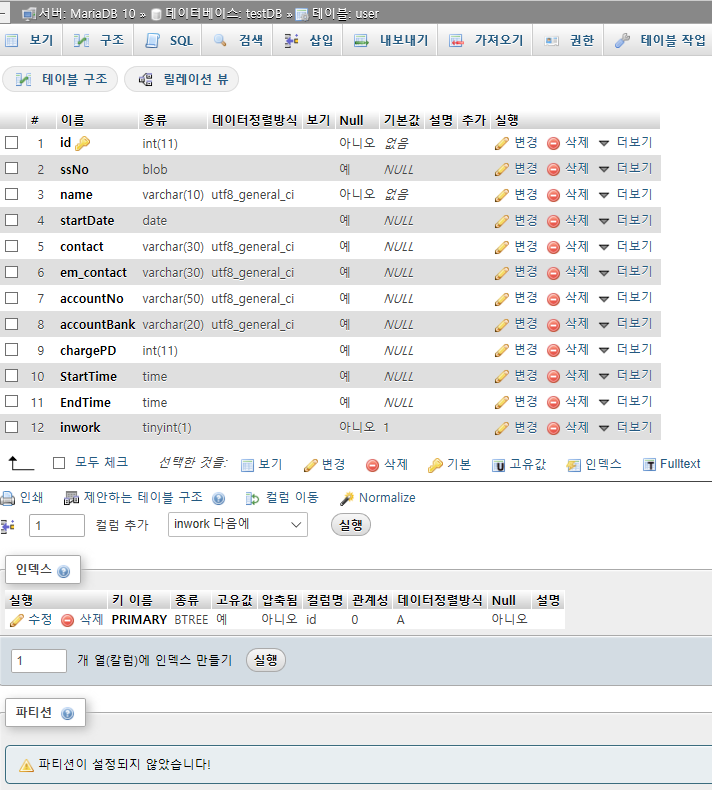This screenshot has width=712, height=790.
Task: Expand 더보기 for accountBank row
Action: point(626,324)
